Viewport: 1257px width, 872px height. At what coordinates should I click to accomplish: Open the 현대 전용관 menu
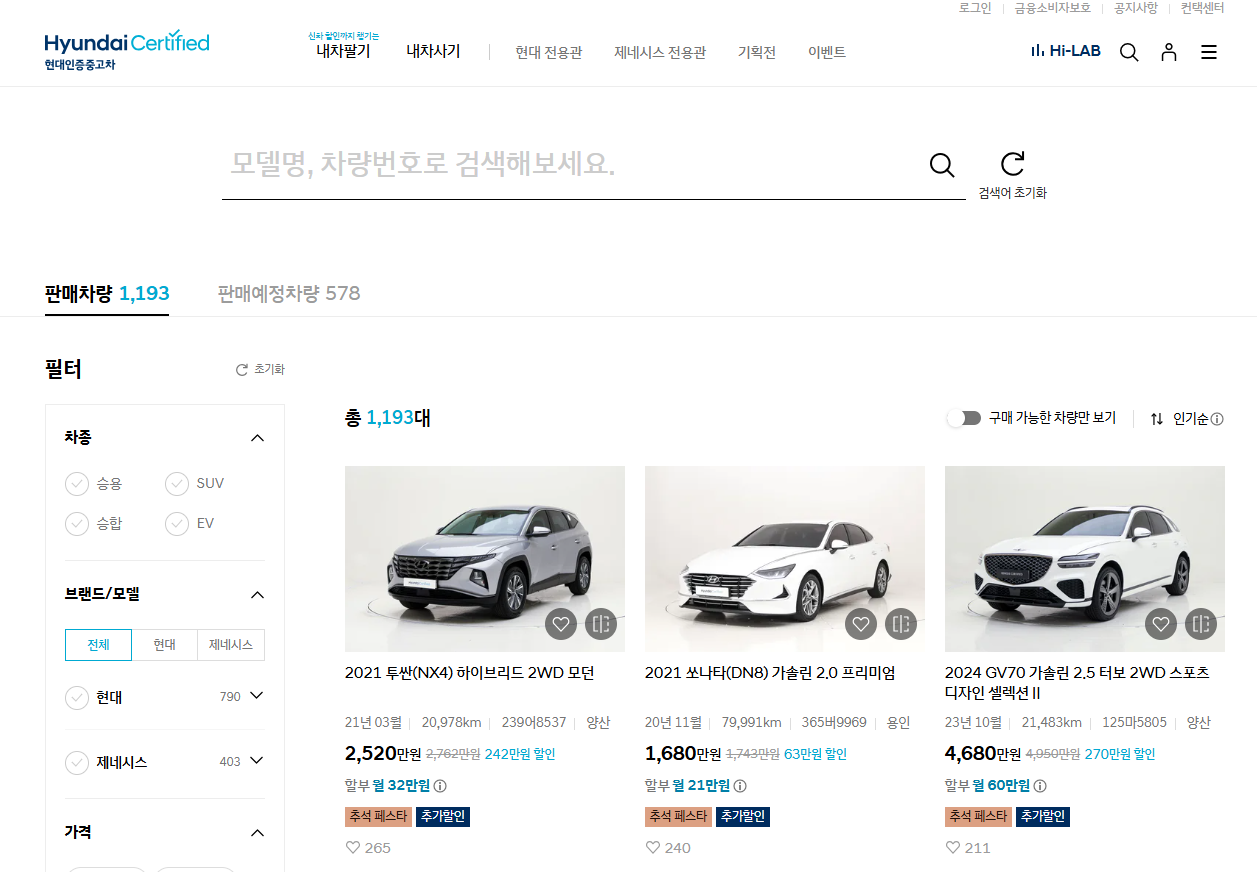click(x=549, y=52)
